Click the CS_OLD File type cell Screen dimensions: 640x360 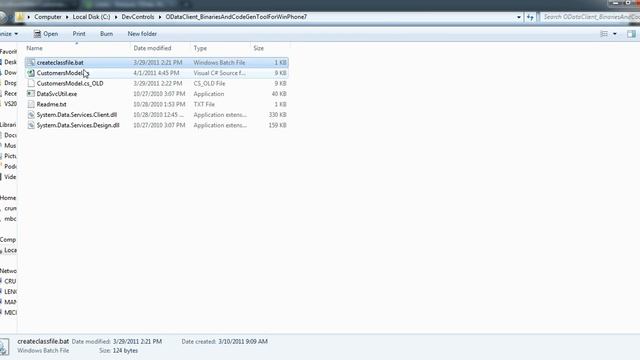tap(209, 83)
